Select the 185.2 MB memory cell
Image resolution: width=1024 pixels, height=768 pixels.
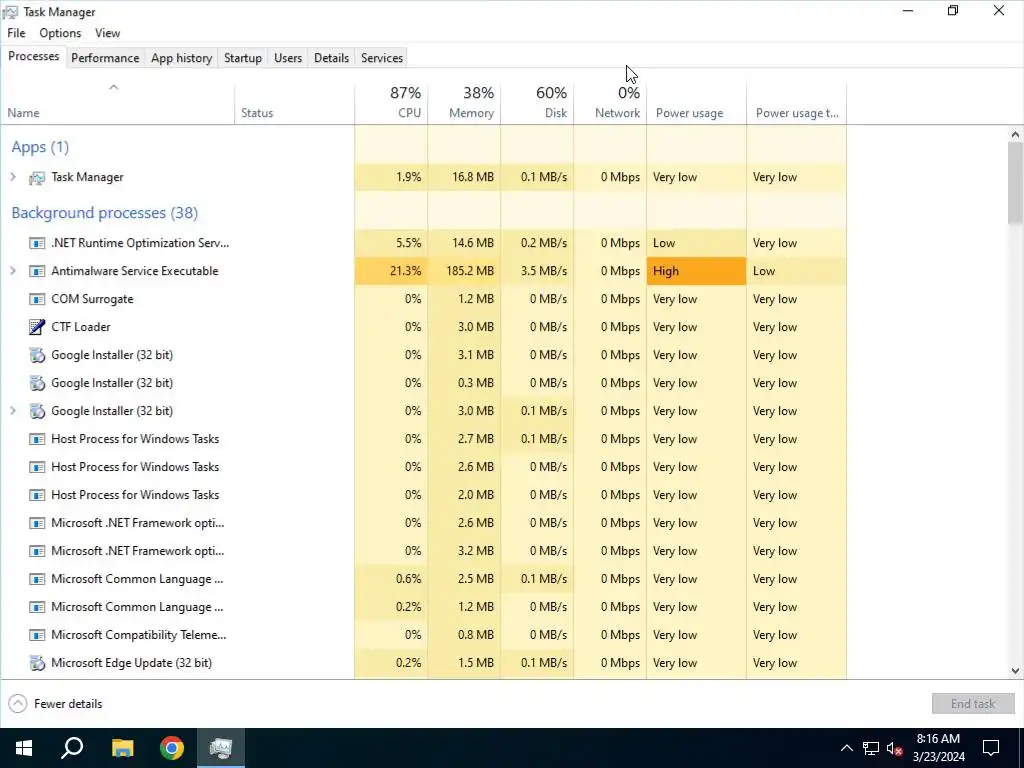click(464, 271)
